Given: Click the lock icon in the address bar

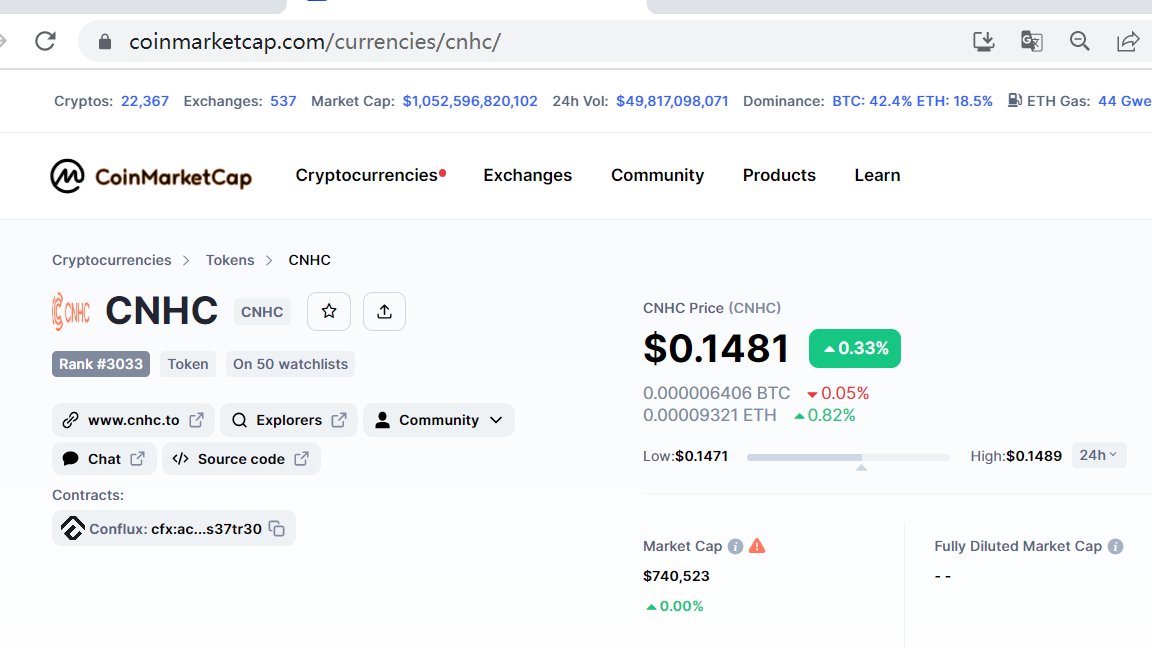Looking at the screenshot, I should (105, 42).
